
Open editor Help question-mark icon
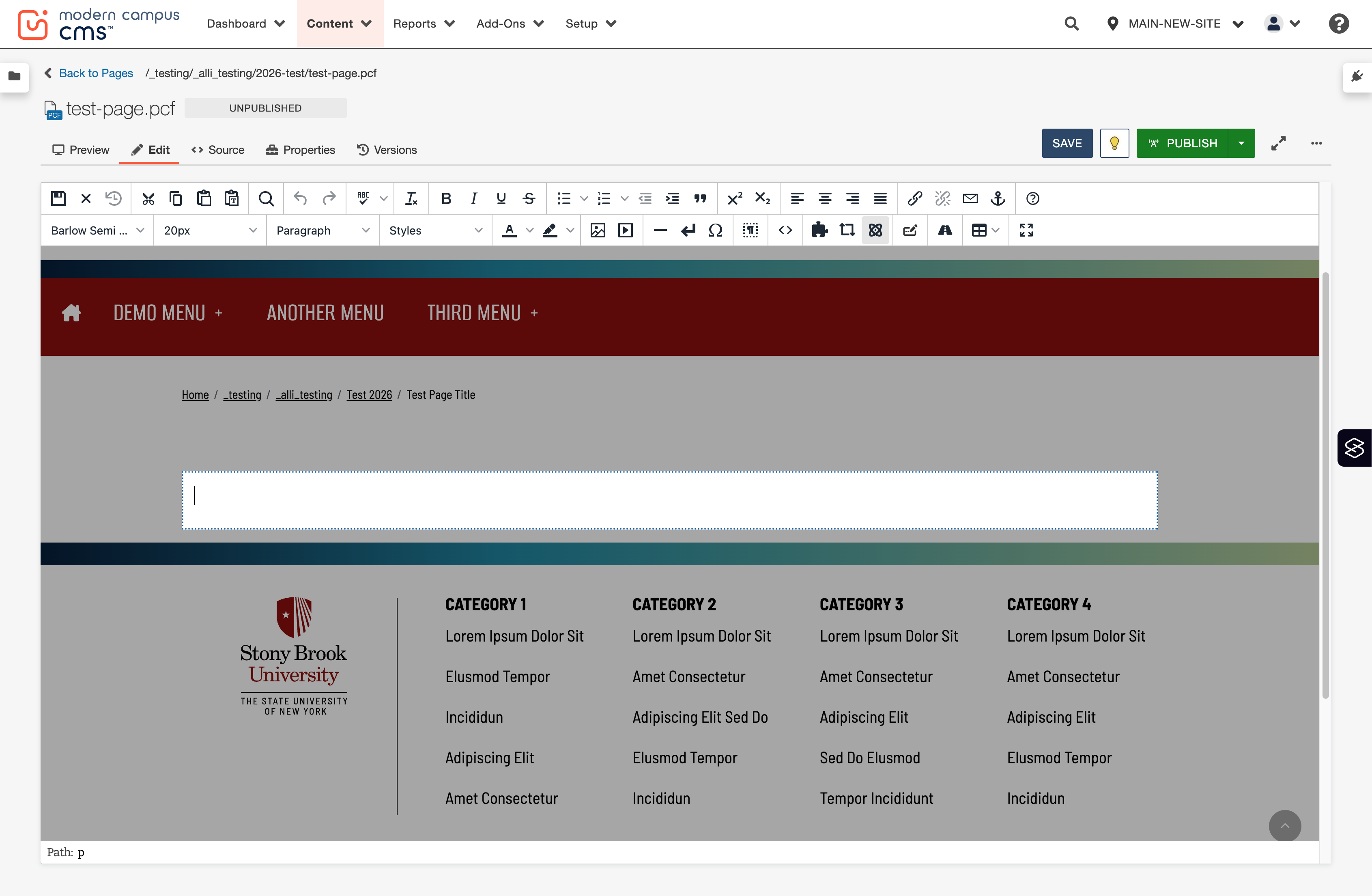tap(1032, 198)
